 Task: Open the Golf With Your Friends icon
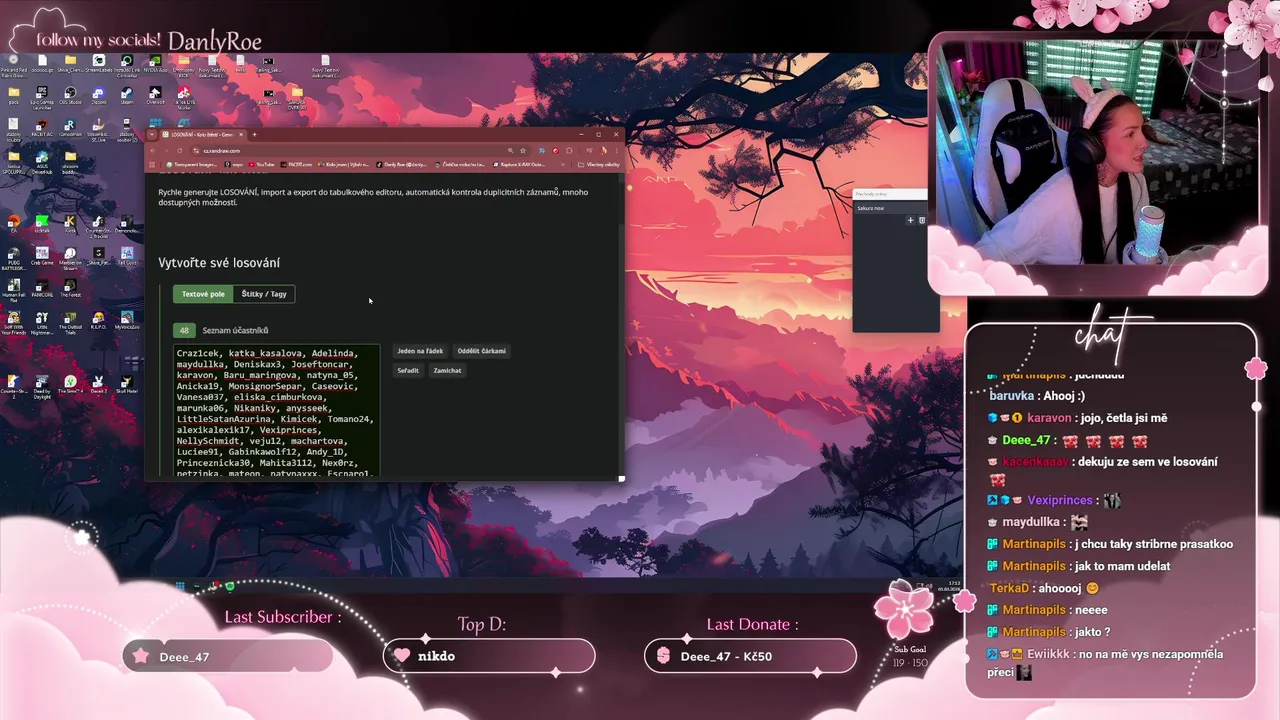point(14,324)
